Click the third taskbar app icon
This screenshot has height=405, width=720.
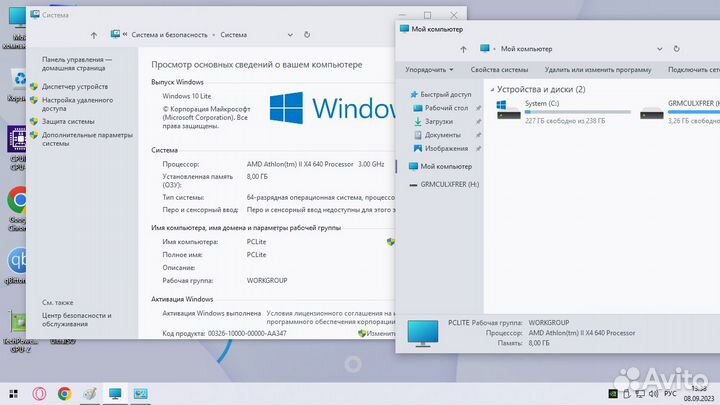coord(90,394)
